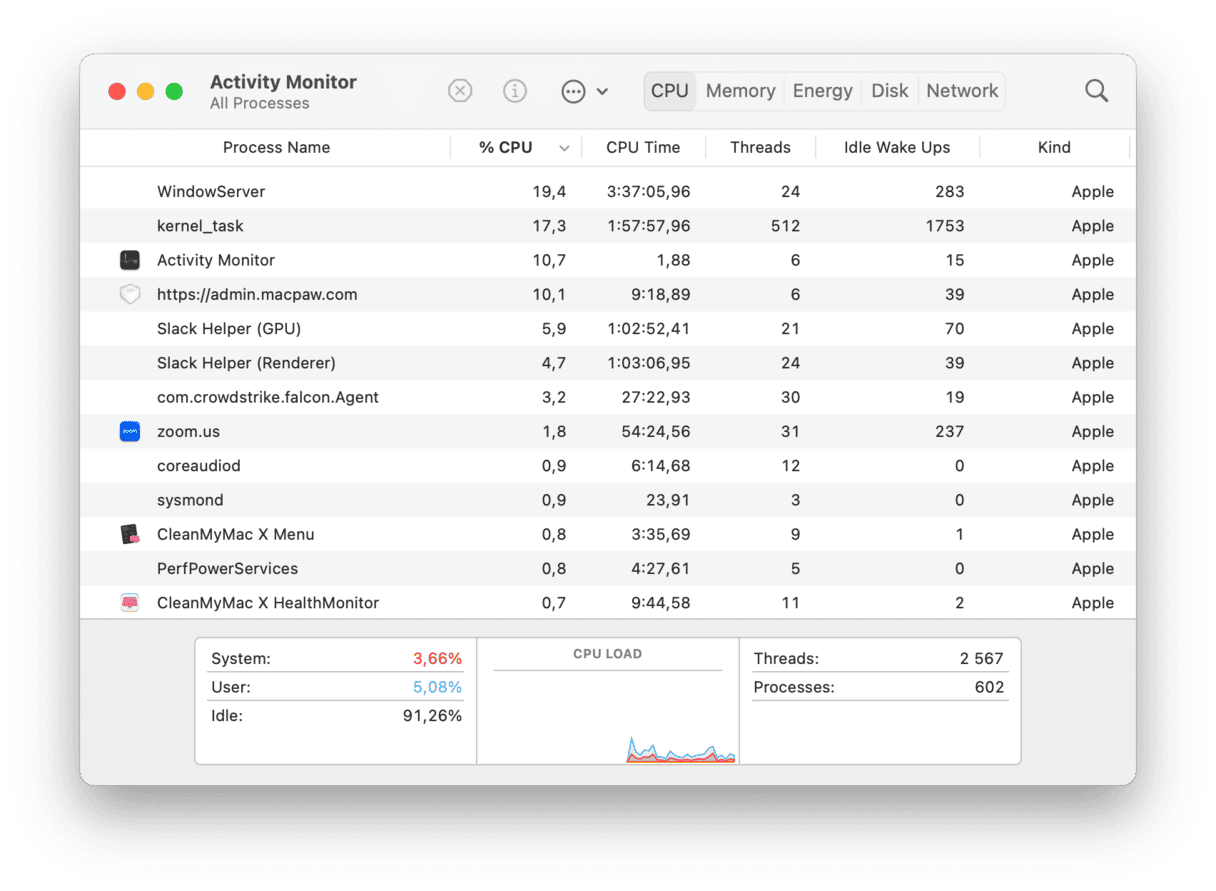Viewport: 1216px width, 891px height.
Task: Select the Slack Helper (Renderer) row
Action: [608, 363]
